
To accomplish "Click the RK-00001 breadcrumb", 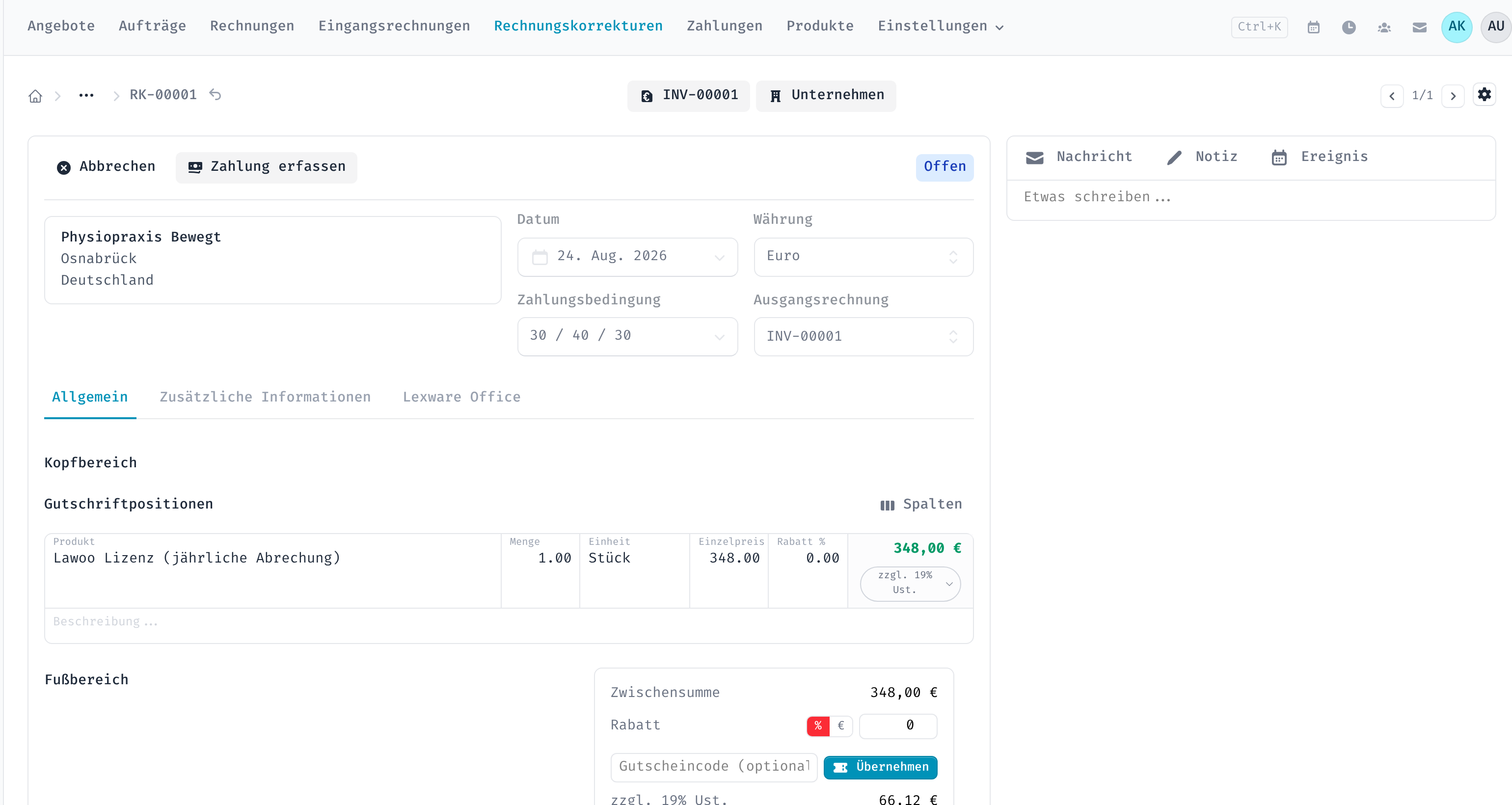I will pos(163,95).
